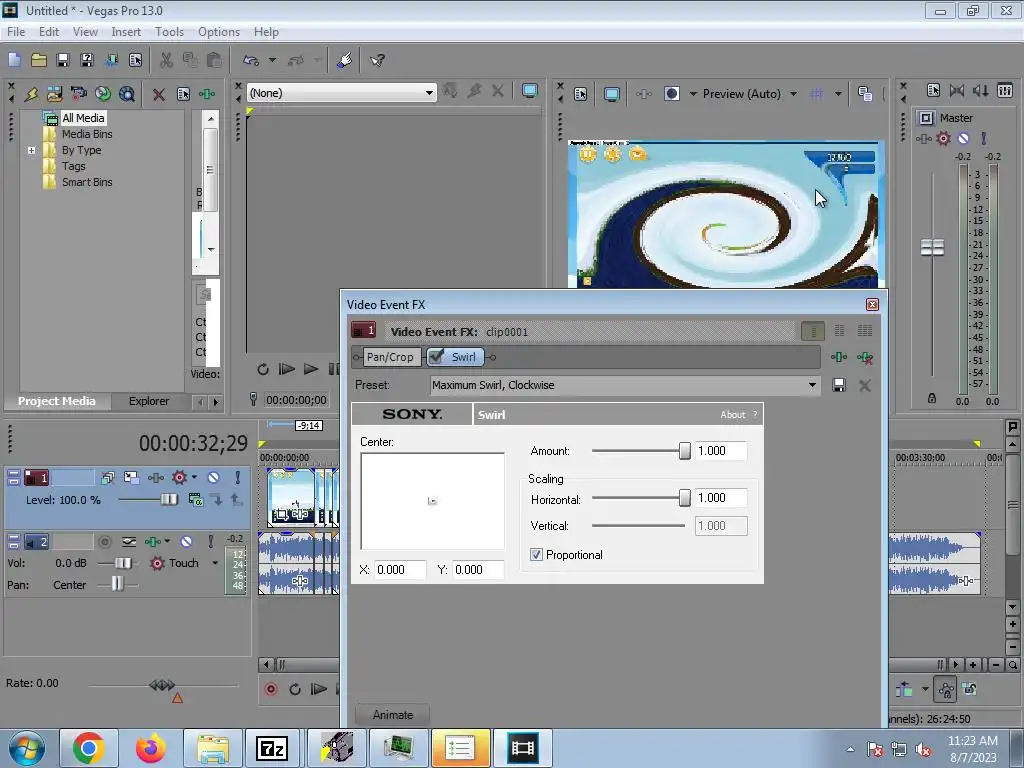Click the Loop Playback icon in trimmer
Image resolution: width=1024 pixels, height=768 pixels.
(x=263, y=369)
